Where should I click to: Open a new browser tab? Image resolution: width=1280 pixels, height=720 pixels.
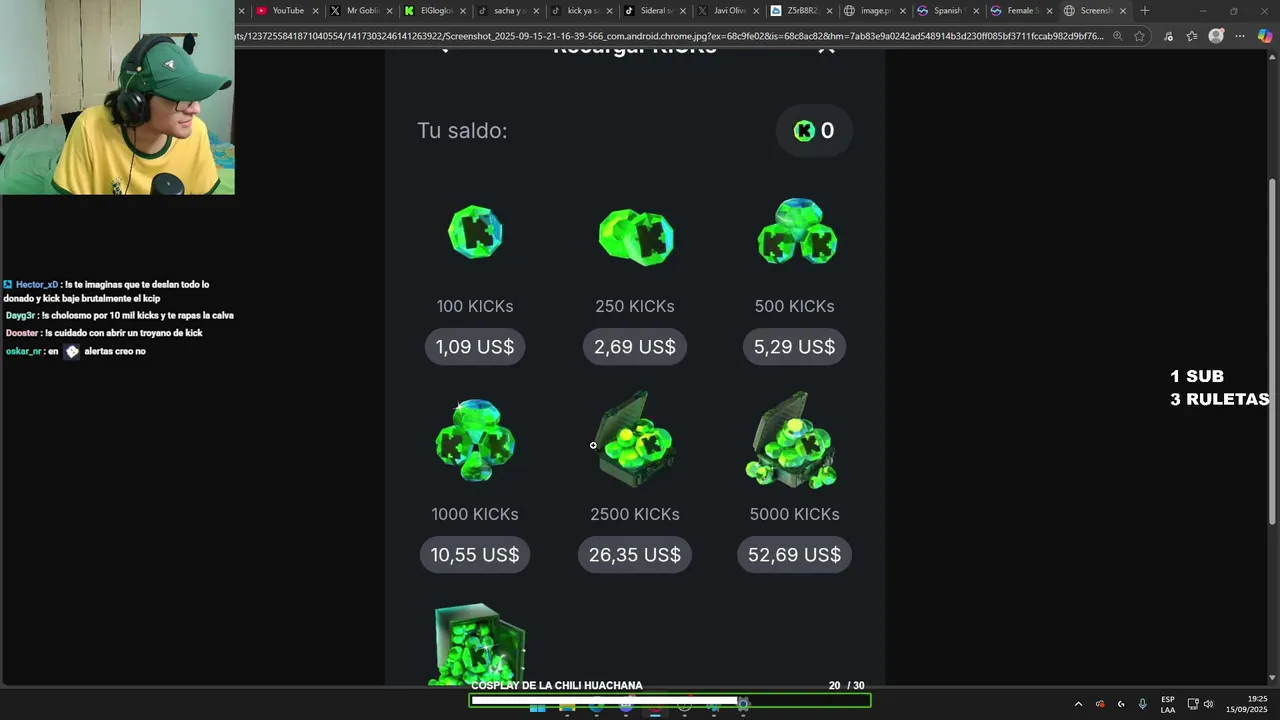click(x=1145, y=11)
